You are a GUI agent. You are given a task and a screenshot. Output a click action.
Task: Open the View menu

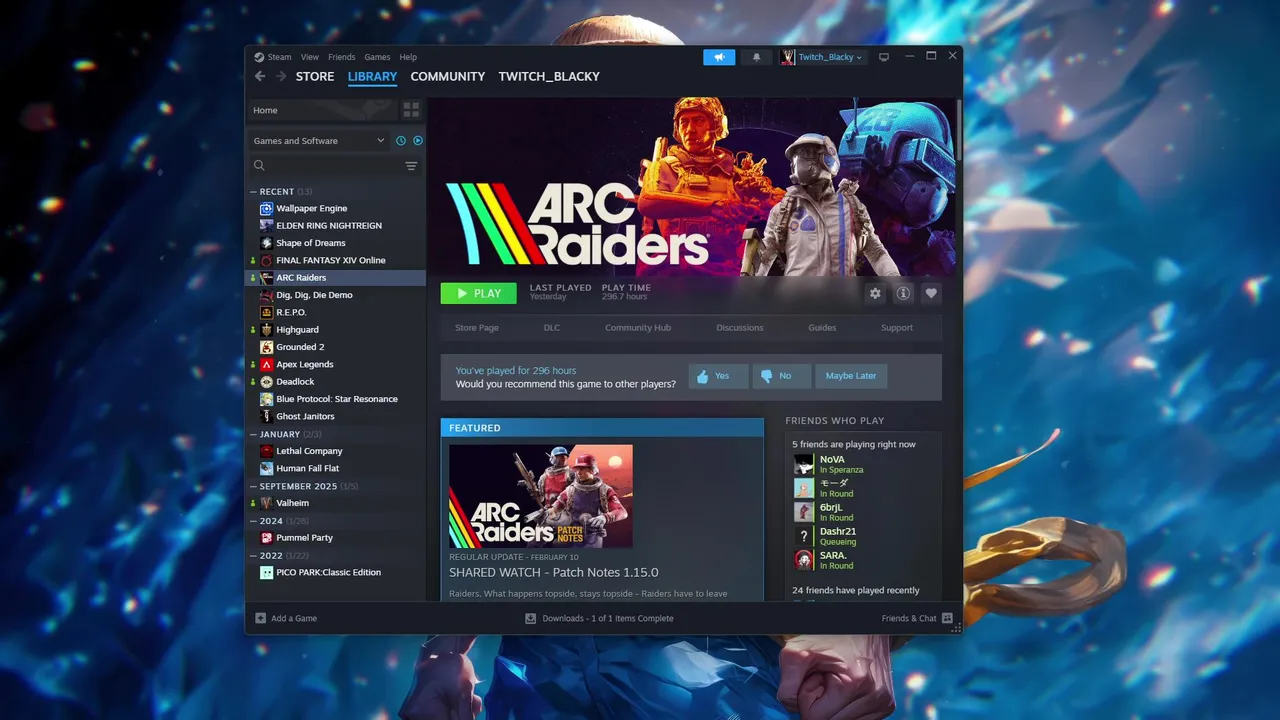point(310,57)
